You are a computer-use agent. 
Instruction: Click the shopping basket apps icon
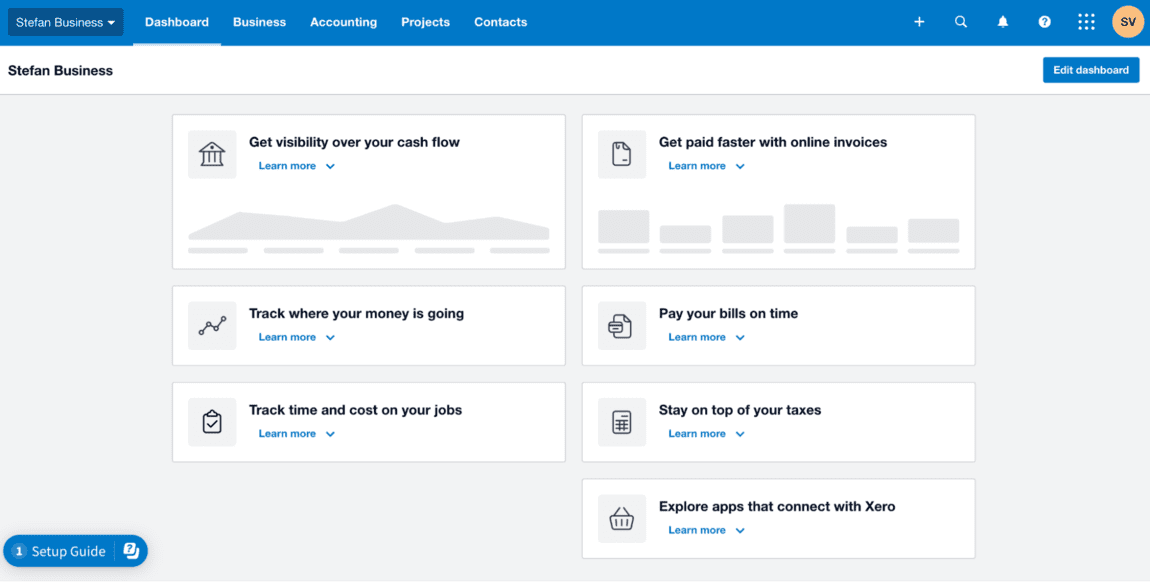[x=622, y=519]
